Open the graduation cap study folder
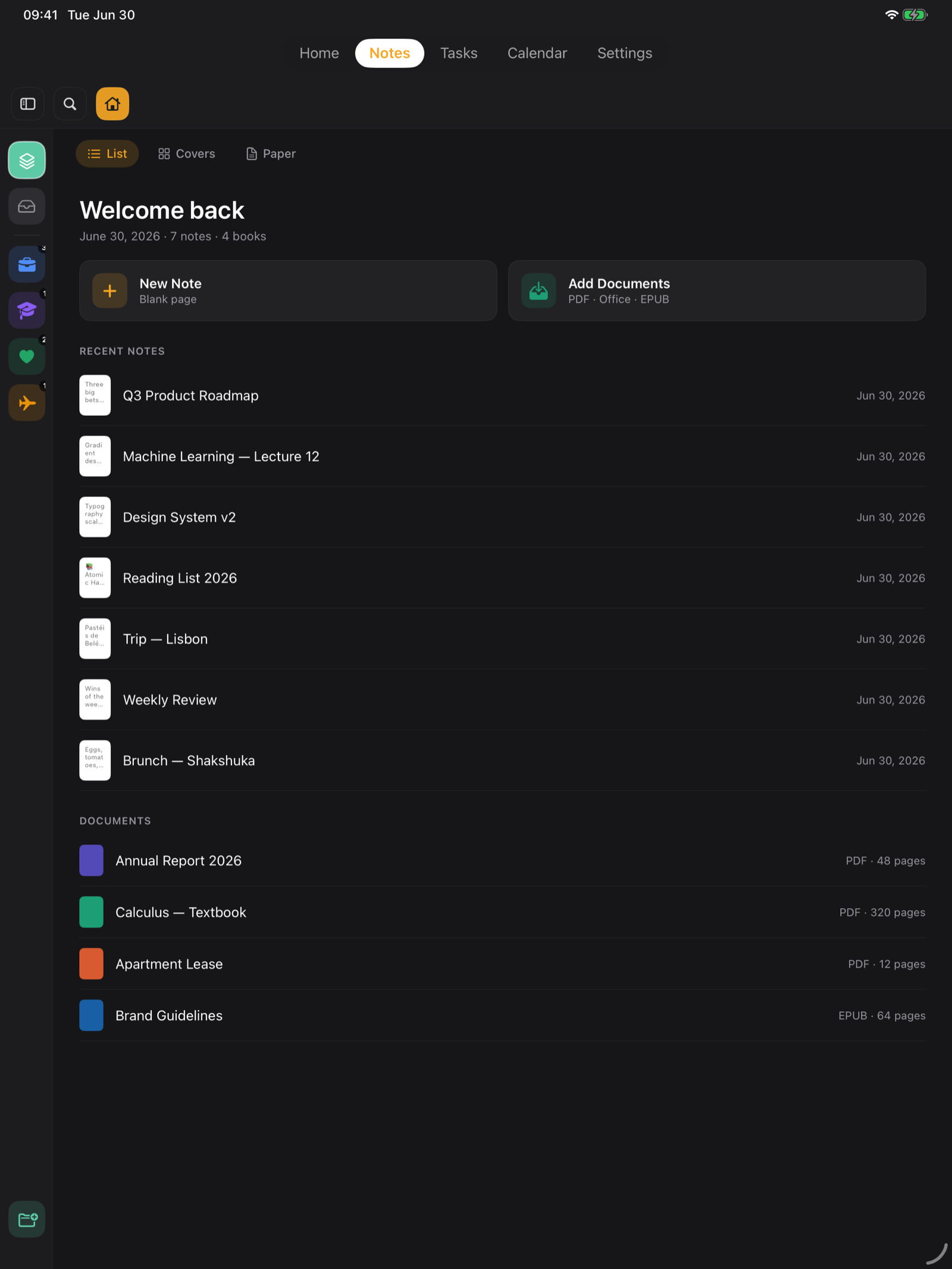Screen dimensions: 952x1269 coord(27,311)
